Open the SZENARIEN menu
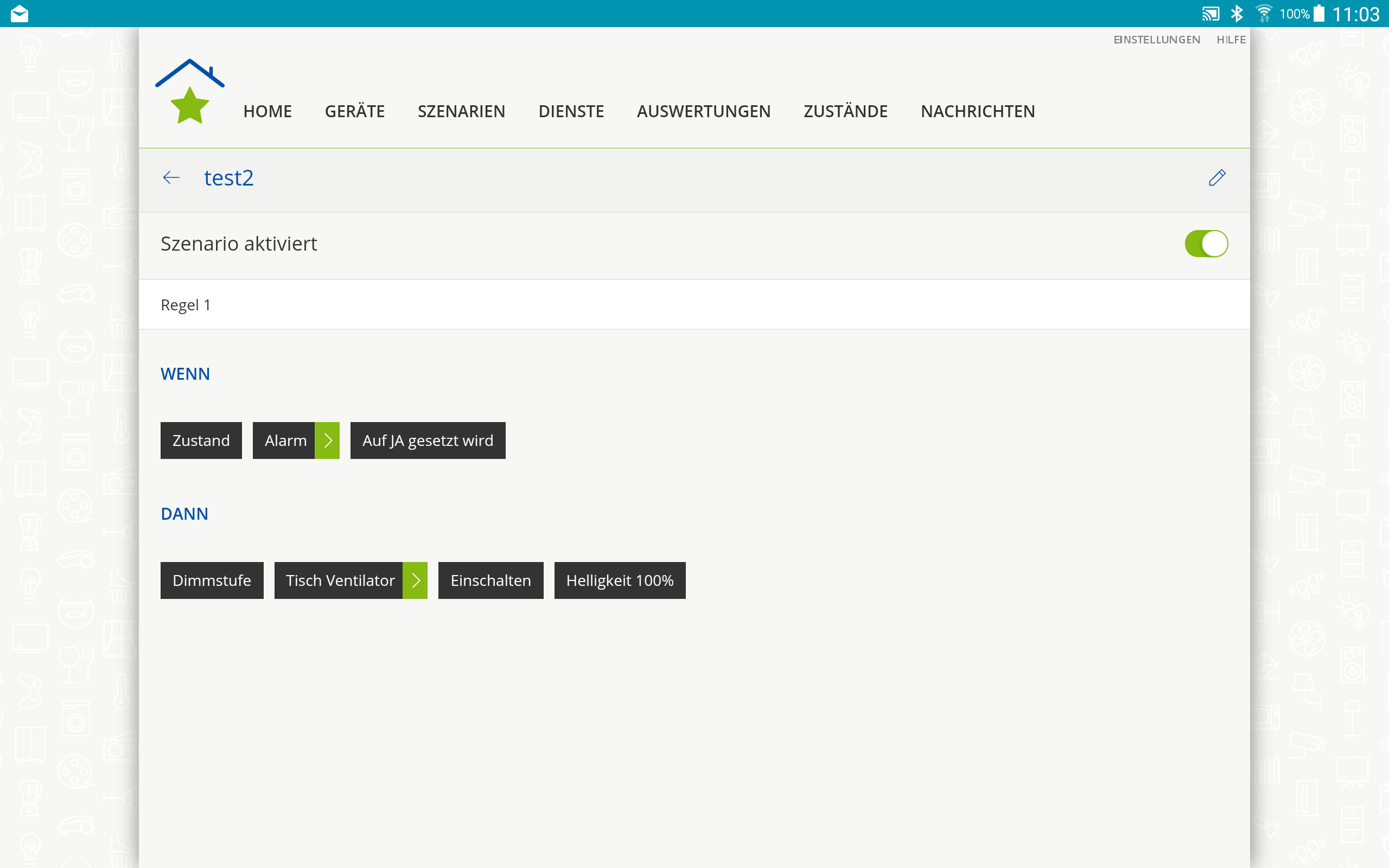The width and height of the screenshot is (1389, 868). pyautogui.click(x=461, y=111)
